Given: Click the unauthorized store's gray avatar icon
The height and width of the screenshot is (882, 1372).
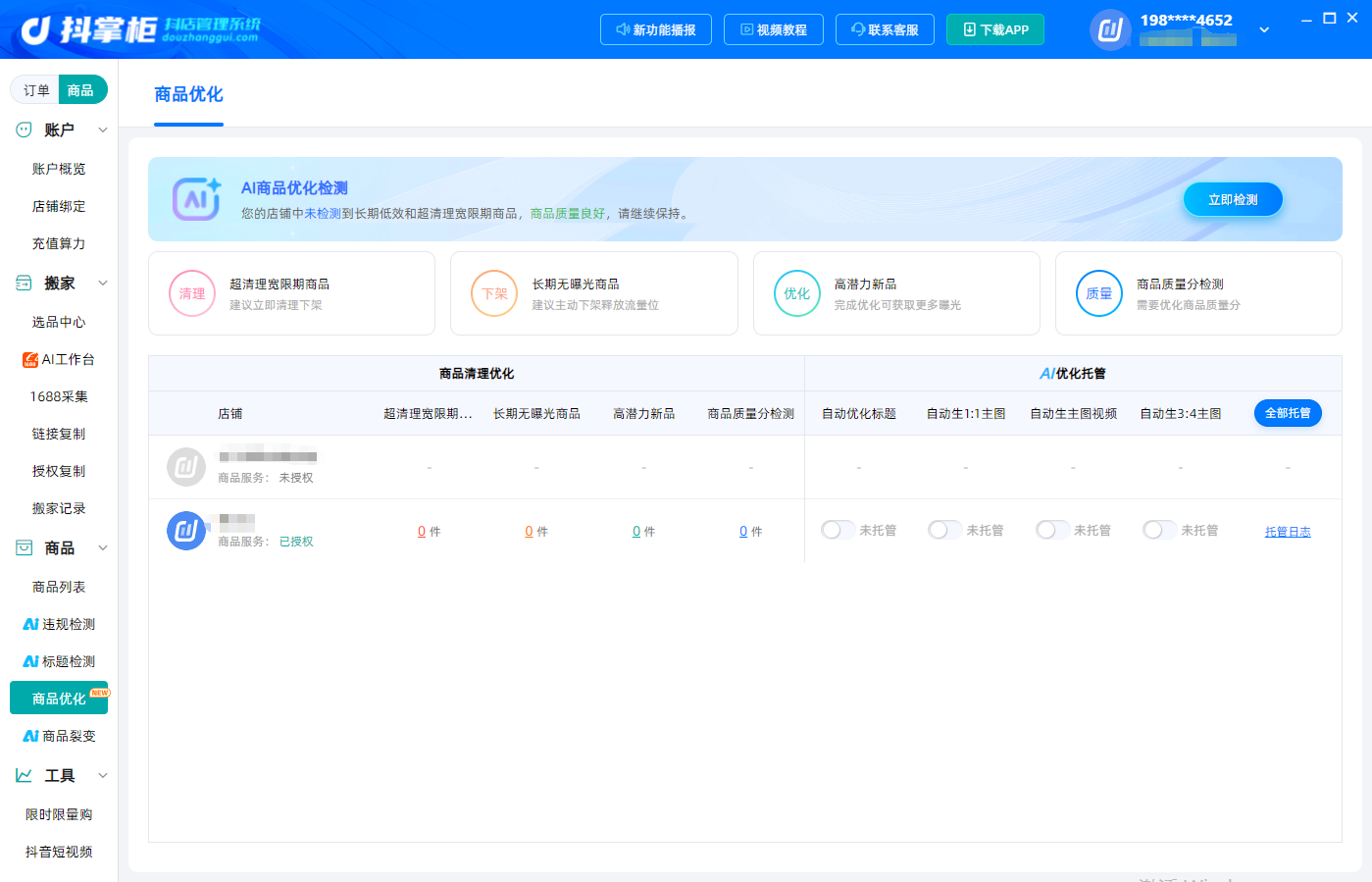Looking at the screenshot, I should point(186,467).
